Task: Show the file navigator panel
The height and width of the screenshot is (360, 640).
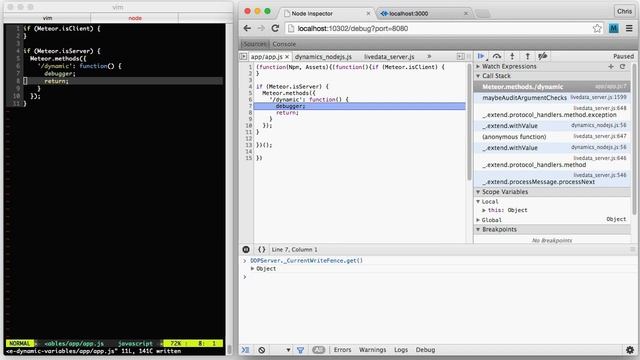Action: [x=244, y=56]
